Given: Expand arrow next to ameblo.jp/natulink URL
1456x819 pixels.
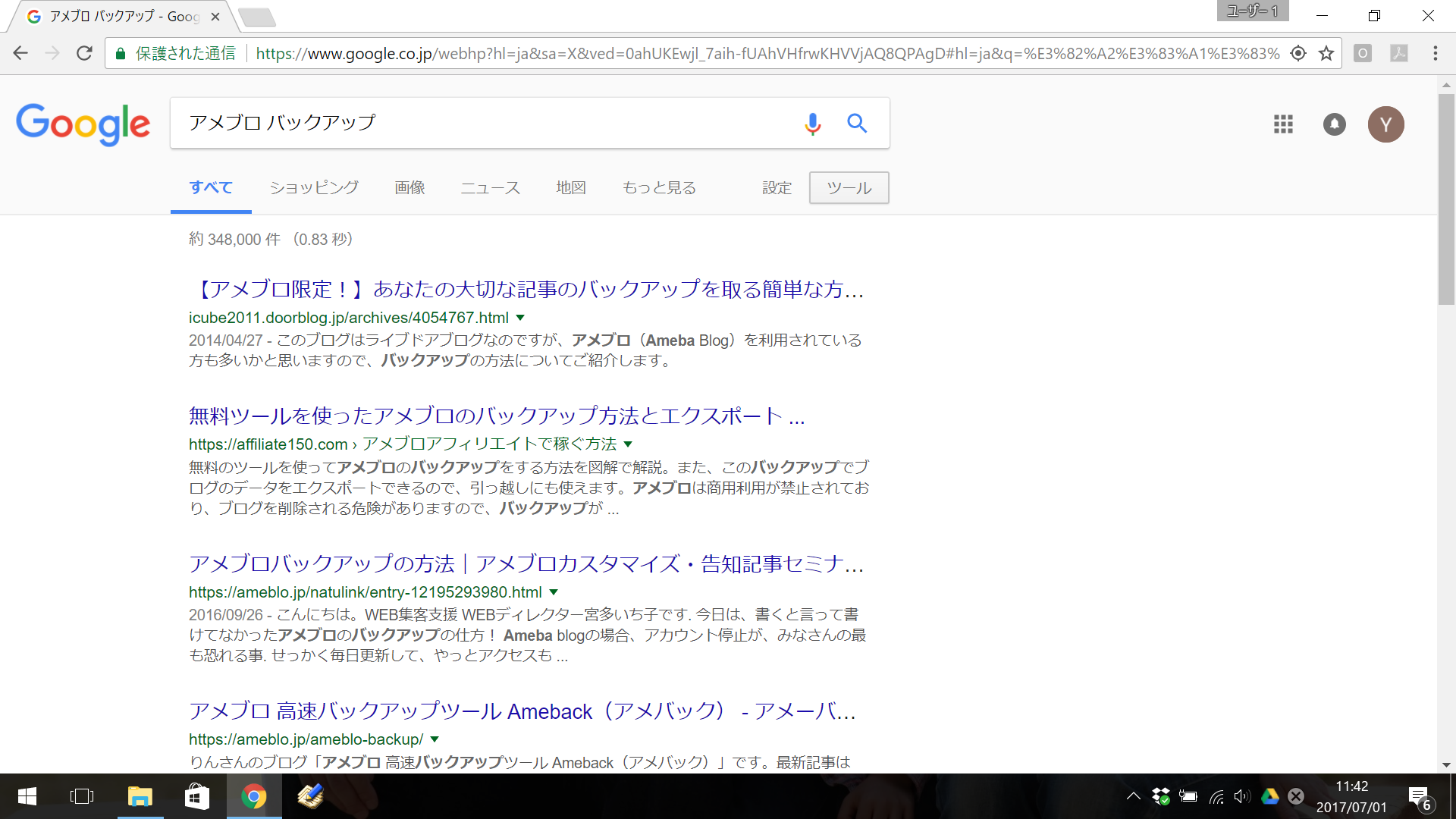Looking at the screenshot, I should 554,592.
